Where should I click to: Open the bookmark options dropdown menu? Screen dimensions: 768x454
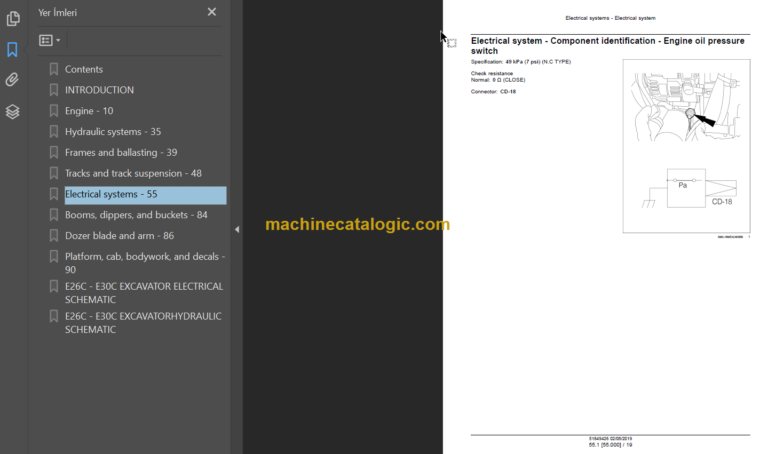49,40
